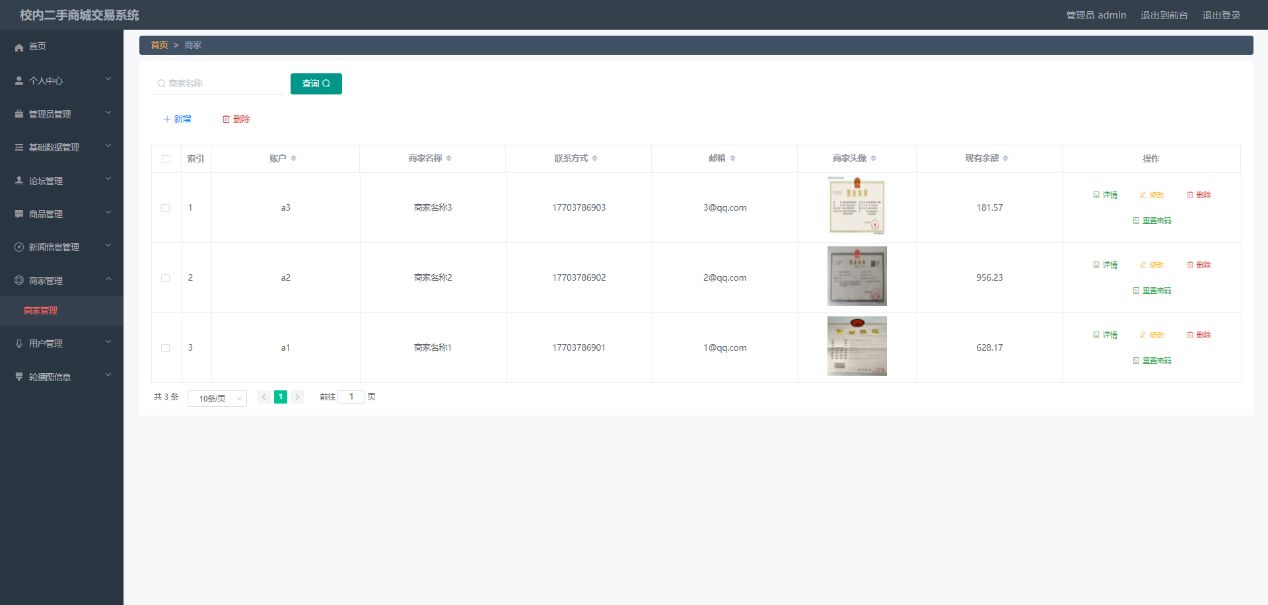The image size is (1268, 605).
Task: Click 首页 in the breadcrumb
Action: (x=159, y=45)
